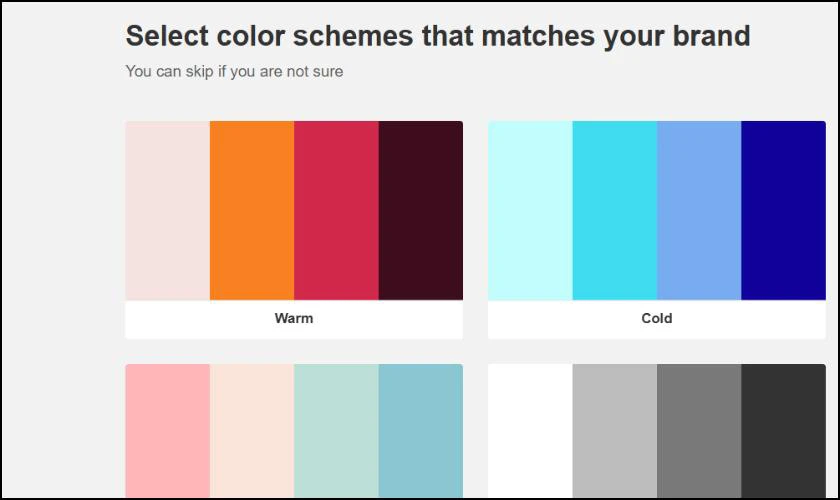The height and width of the screenshot is (500, 840).
Task: Click the orange swatch in Warm palette
Action: 252,211
